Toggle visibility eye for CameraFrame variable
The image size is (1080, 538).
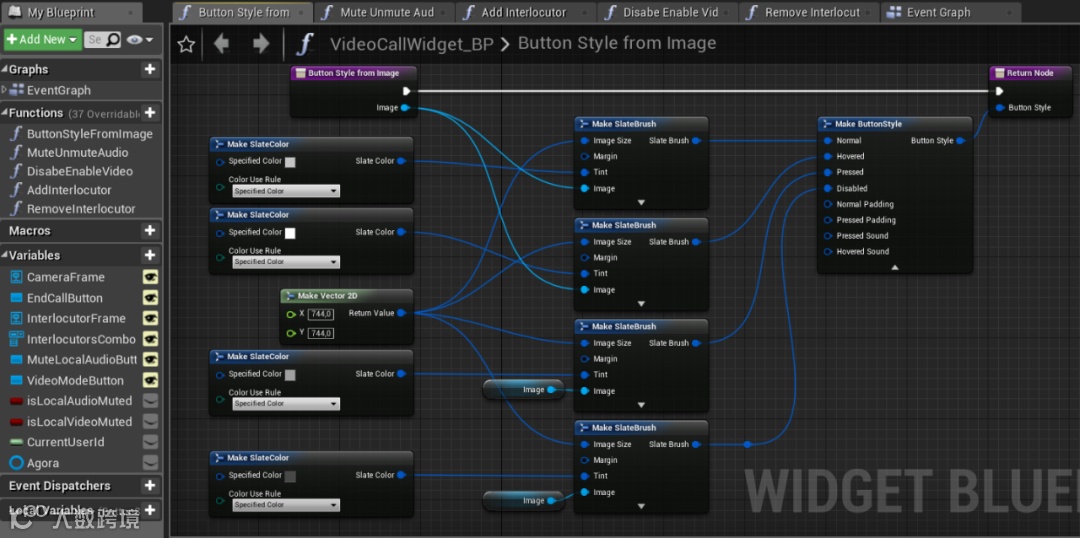(x=150, y=277)
